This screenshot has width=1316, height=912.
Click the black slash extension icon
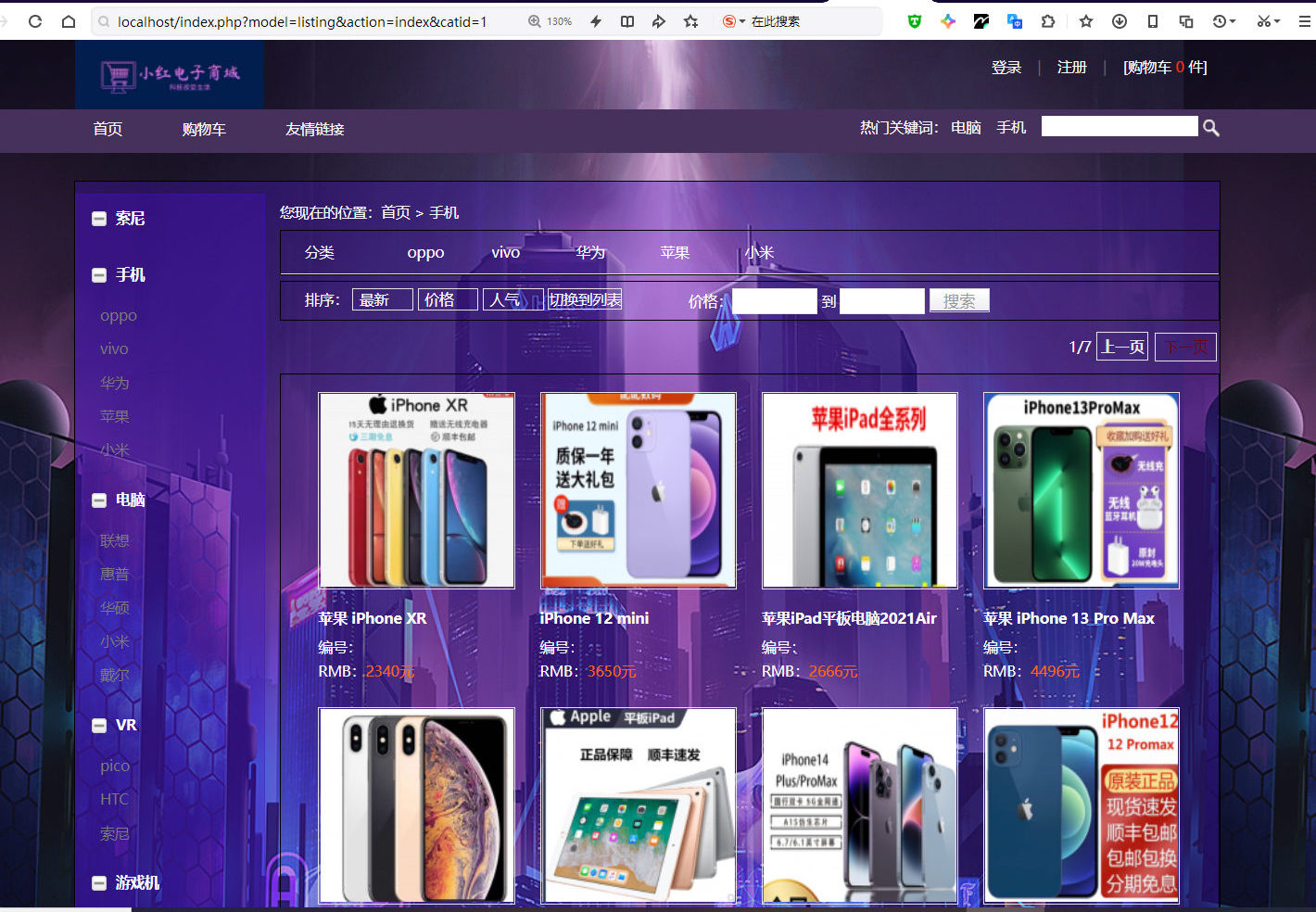981,21
